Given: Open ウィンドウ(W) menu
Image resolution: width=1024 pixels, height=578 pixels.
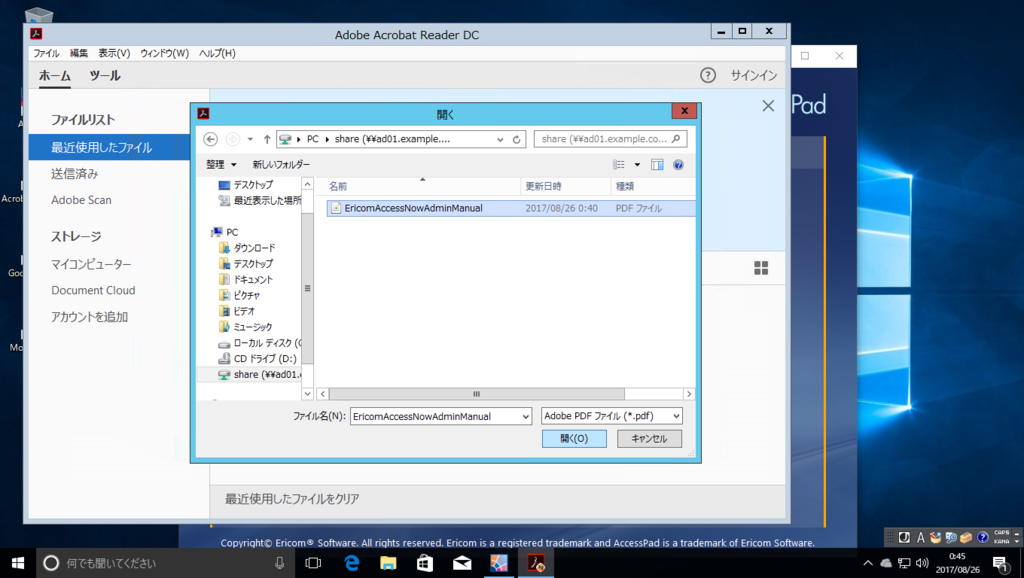Looking at the screenshot, I should [165, 53].
